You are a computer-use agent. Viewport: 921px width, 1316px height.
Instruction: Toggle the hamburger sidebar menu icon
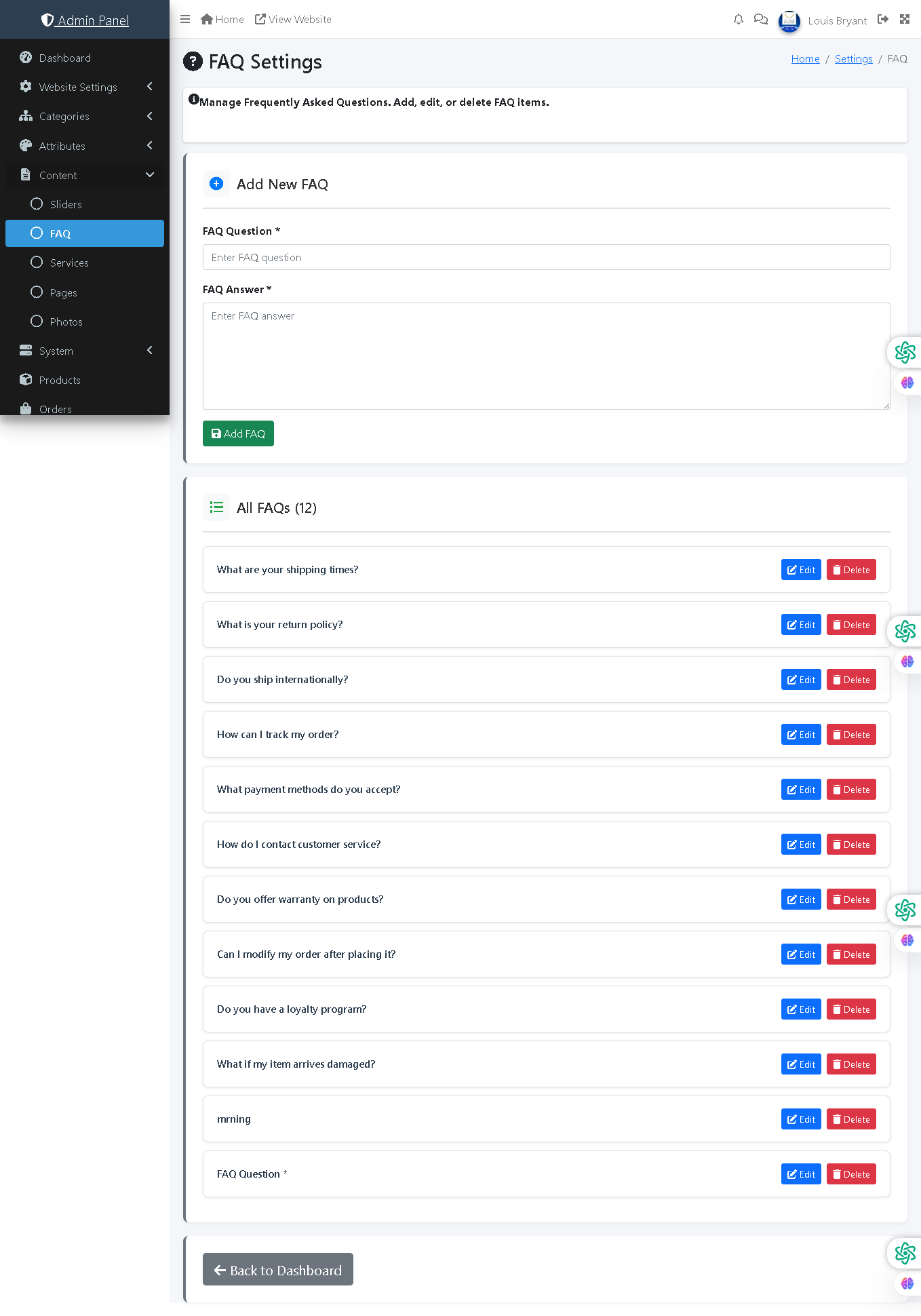[x=185, y=19]
